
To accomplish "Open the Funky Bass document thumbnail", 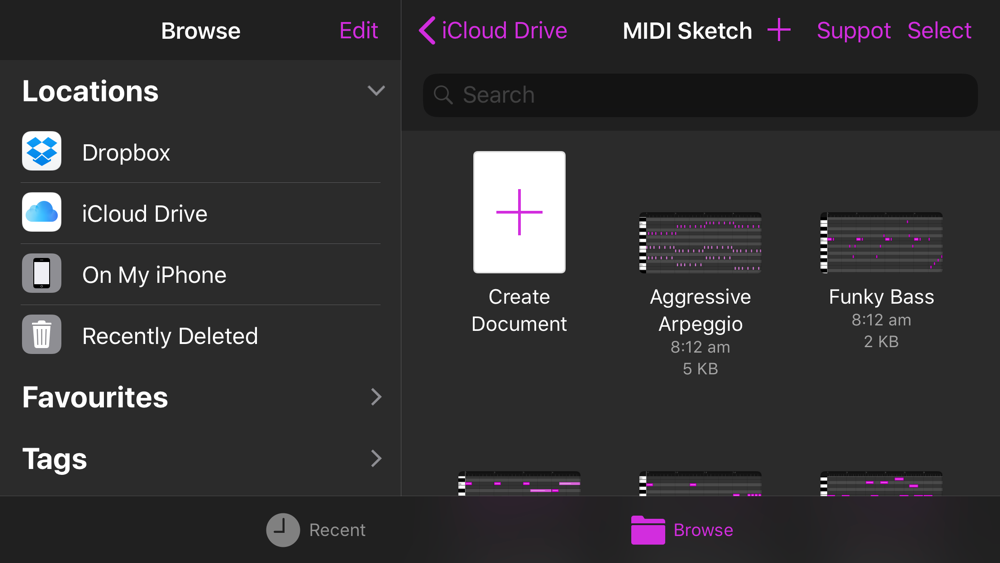I will 881,243.
